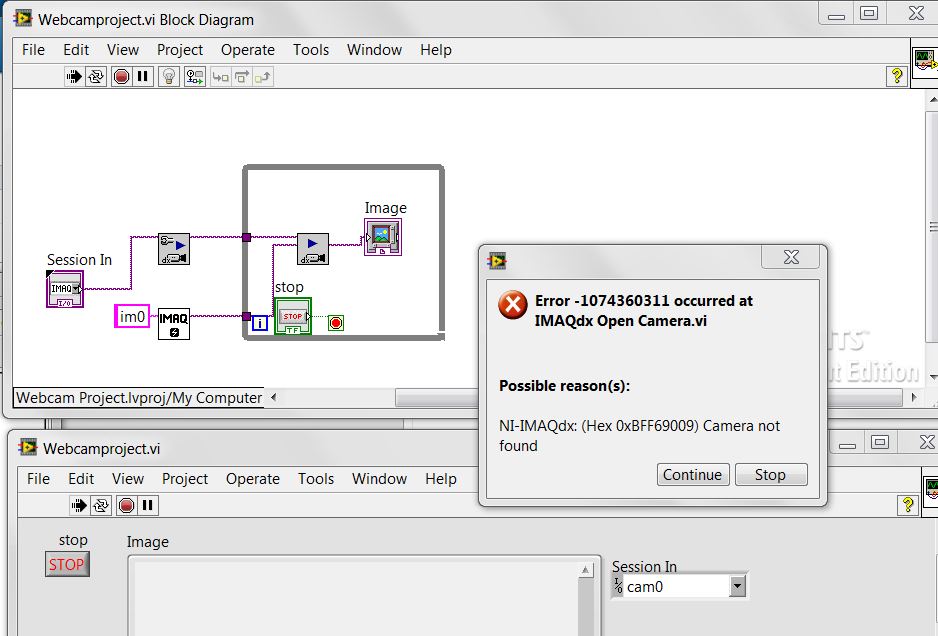Open Help menu in front panel window

pos(440,479)
